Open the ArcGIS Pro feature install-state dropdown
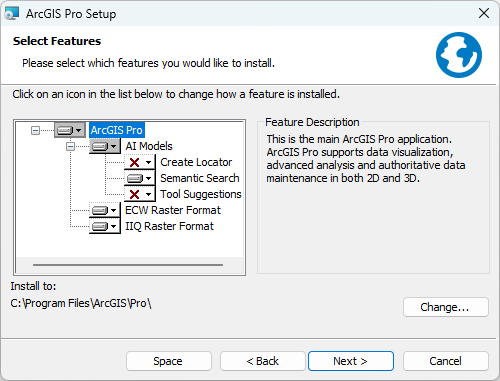This screenshot has height=381, width=500. click(69, 130)
